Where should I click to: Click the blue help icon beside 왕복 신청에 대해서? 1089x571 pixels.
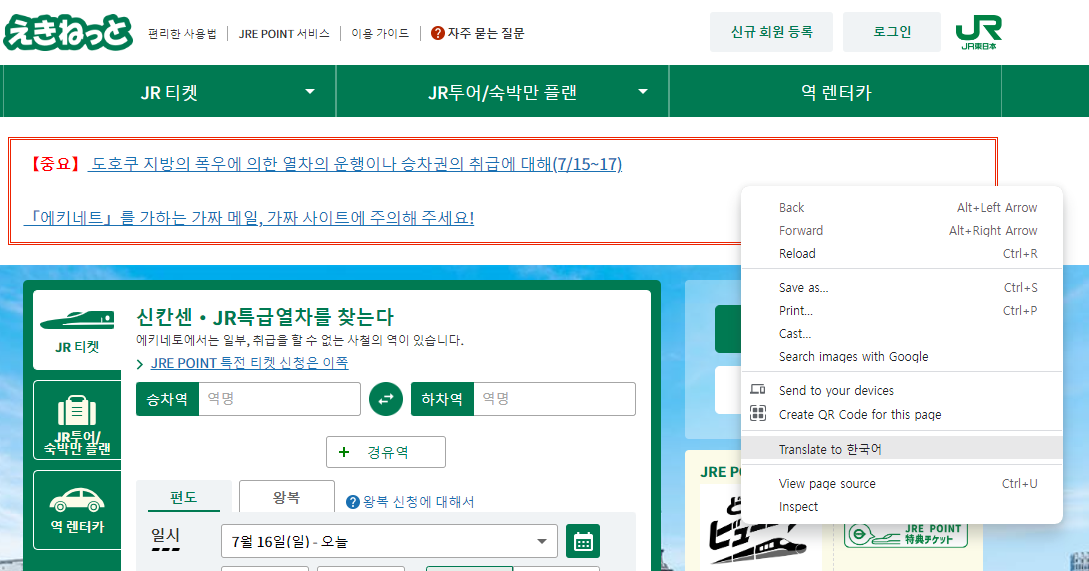[353, 502]
